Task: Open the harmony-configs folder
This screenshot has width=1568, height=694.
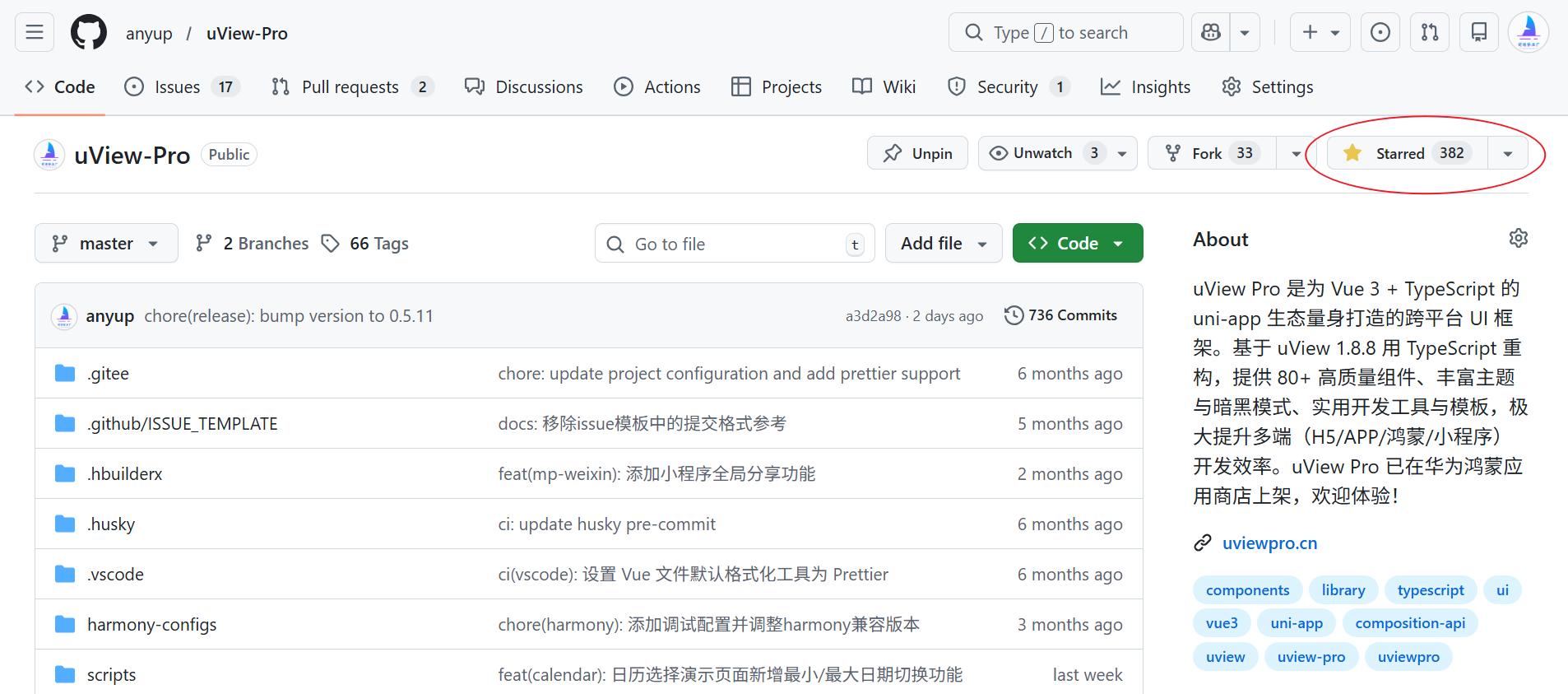Action: 152,625
